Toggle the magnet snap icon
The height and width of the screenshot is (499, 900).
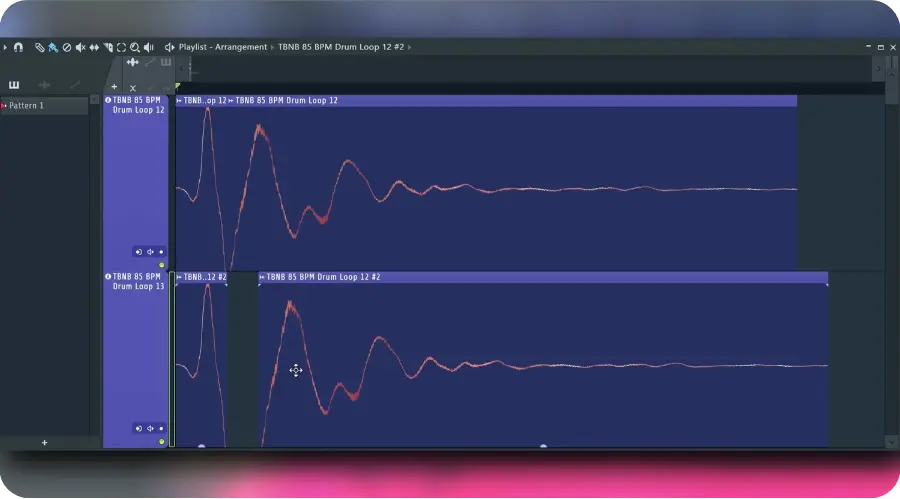click(18, 47)
